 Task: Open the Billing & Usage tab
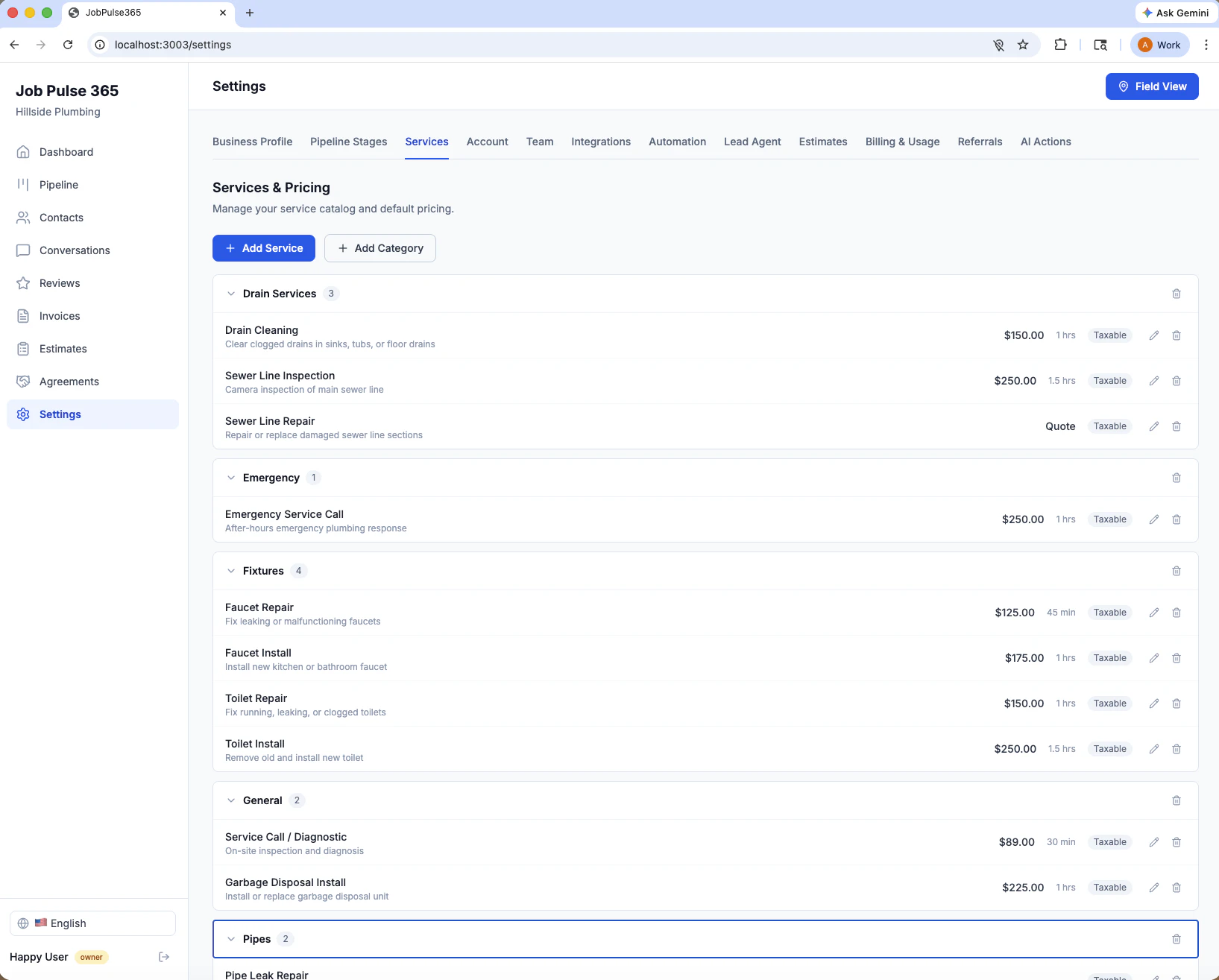(x=902, y=142)
